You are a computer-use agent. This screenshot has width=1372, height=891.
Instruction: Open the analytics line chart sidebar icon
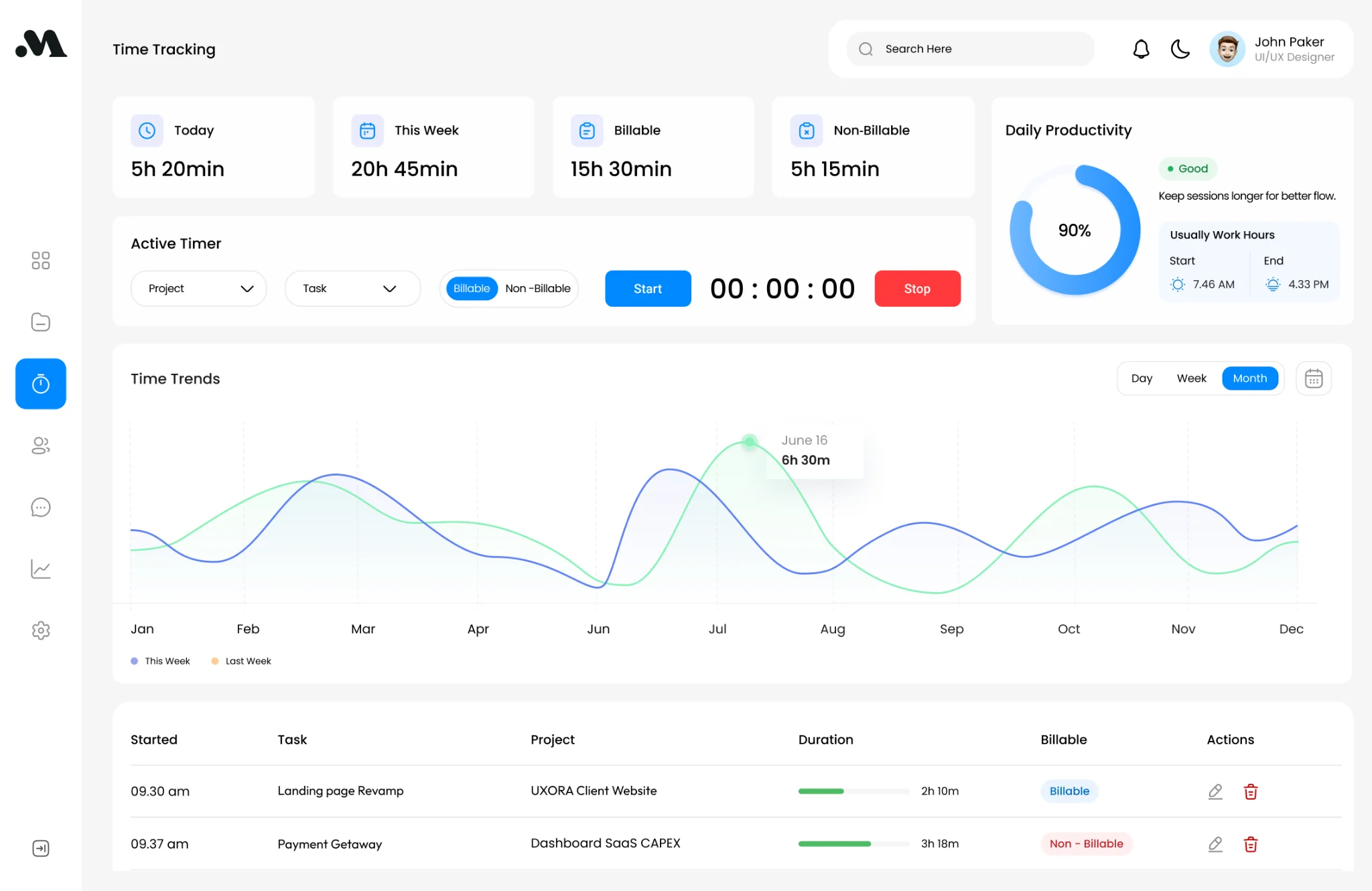click(41, 569)
